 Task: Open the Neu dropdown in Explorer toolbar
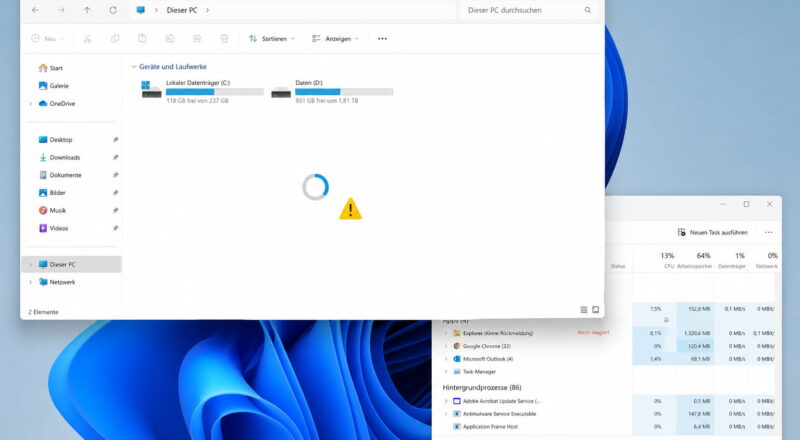pyautogui.click(x=47, y=38)
